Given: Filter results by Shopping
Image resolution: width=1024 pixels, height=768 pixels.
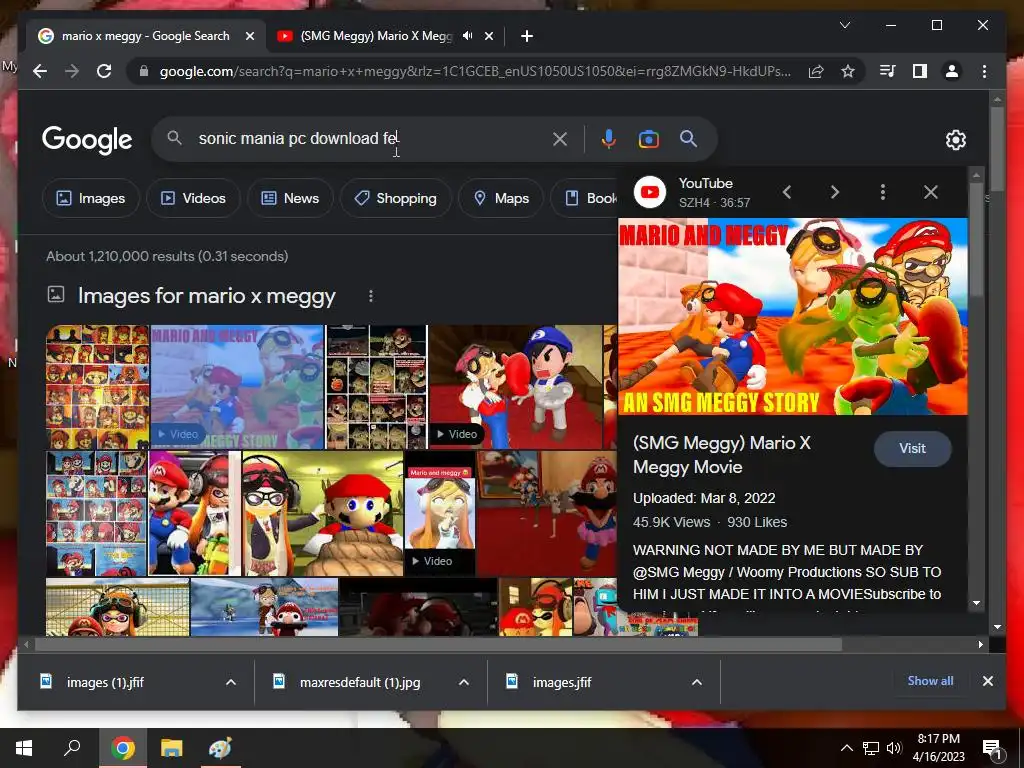Looking at the screenshot, I should [396, 198].
